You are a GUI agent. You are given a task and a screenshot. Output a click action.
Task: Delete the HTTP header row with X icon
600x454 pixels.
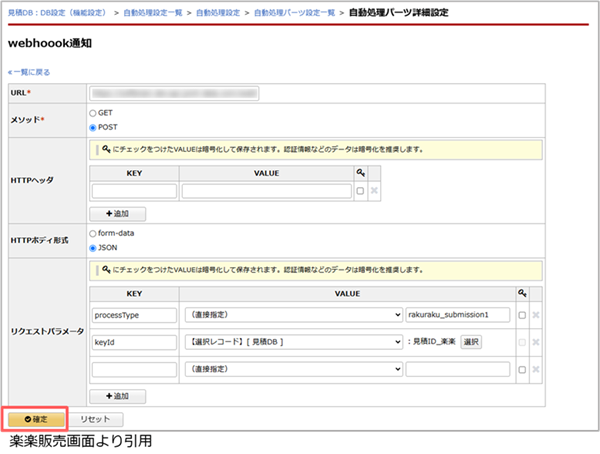pyautogui.click(x=374, y=191)
